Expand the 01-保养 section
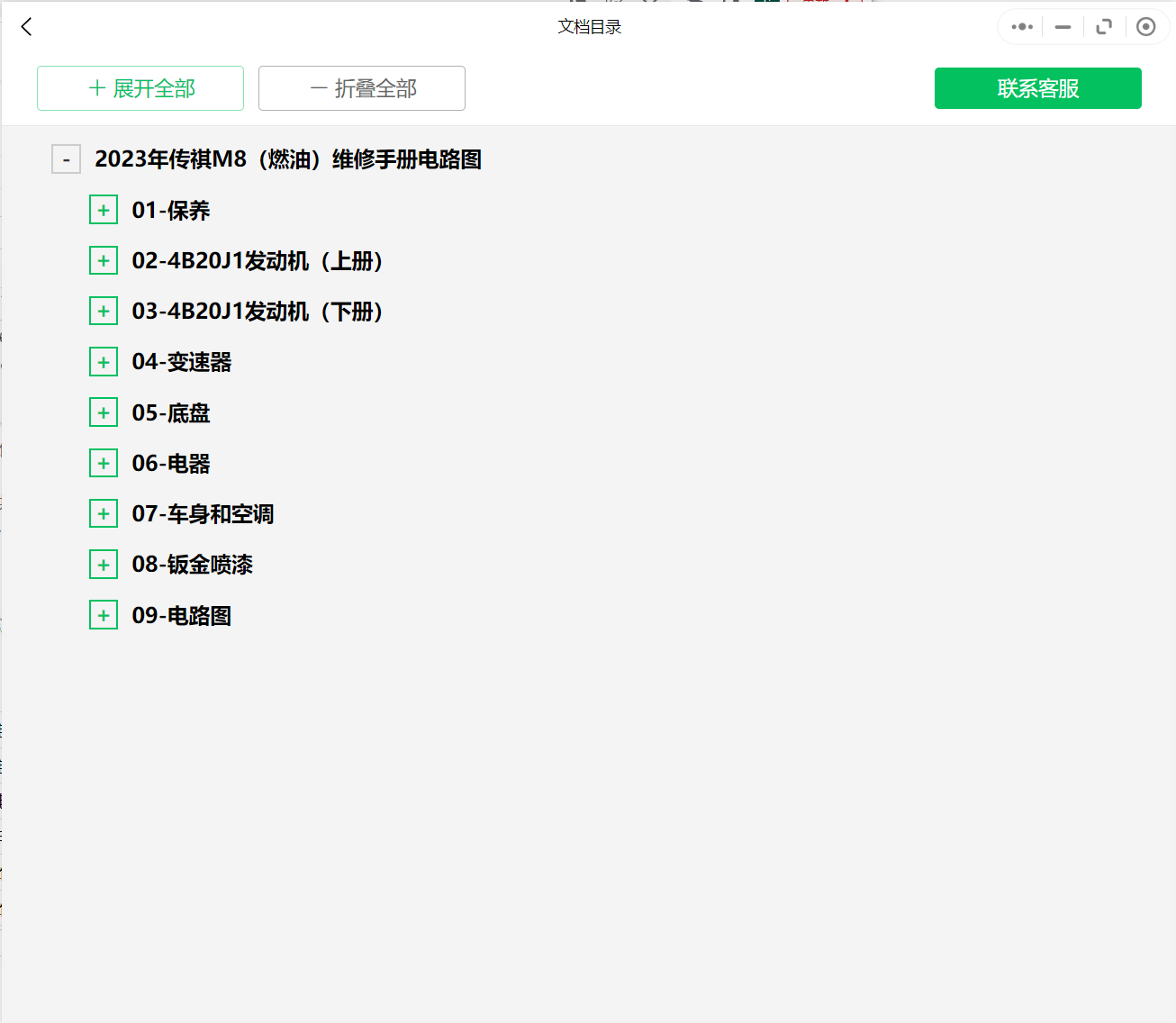This screenshot has width=1176, height=1023. coord(104,209)
